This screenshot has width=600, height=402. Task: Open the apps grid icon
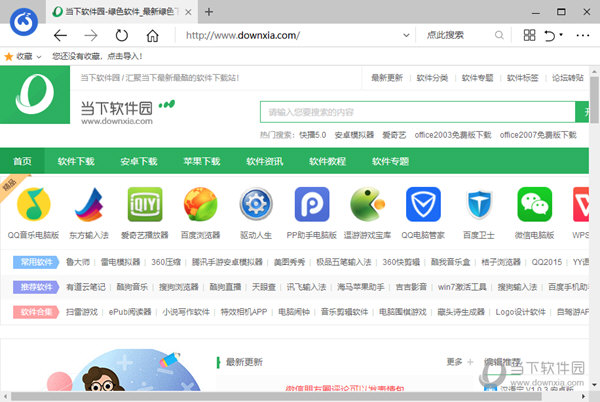[x=529, y=35]
